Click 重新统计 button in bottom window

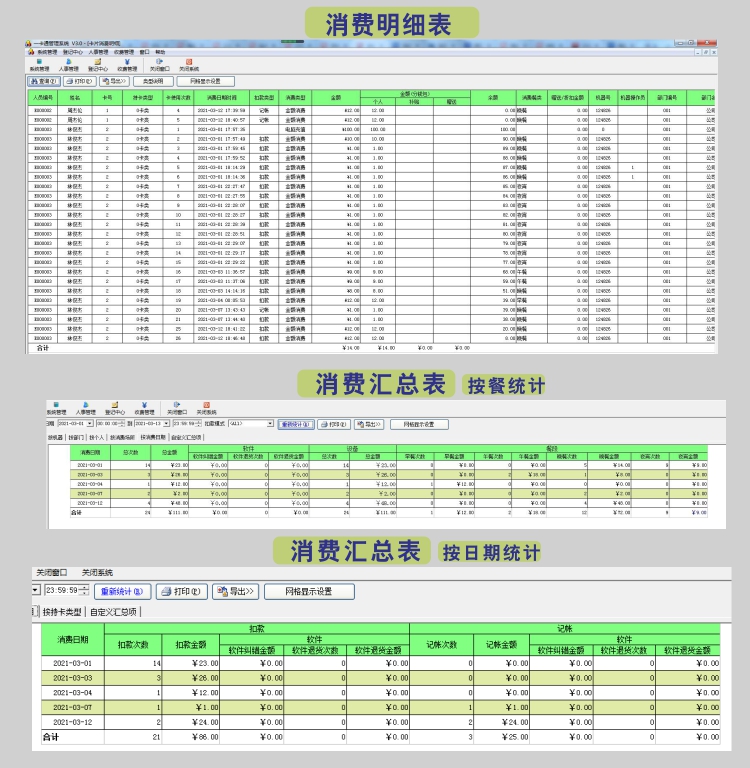[124, 591]
